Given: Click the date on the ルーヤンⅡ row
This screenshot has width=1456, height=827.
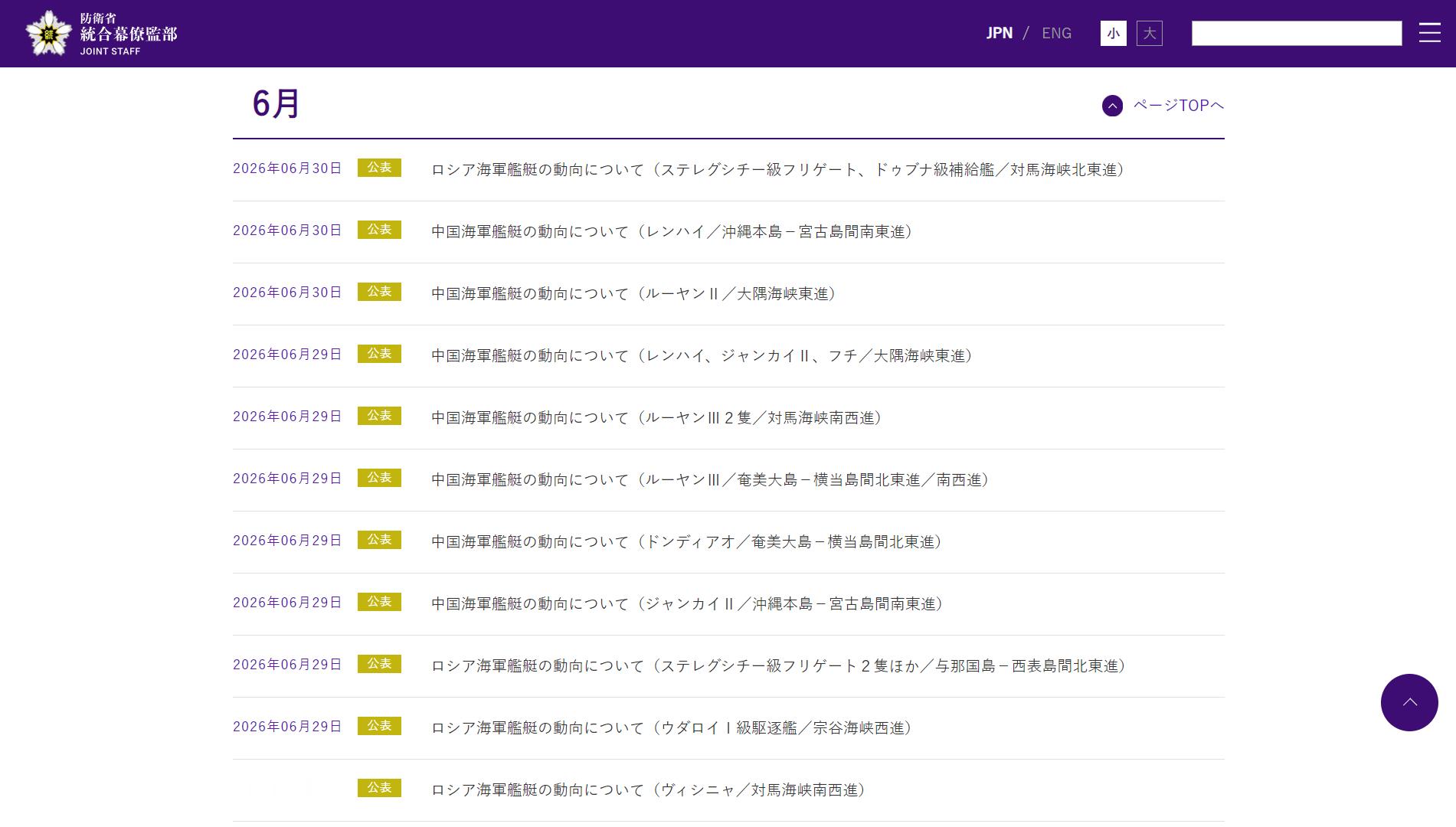Looking at the screenshot, I should (x=287, y=293).
